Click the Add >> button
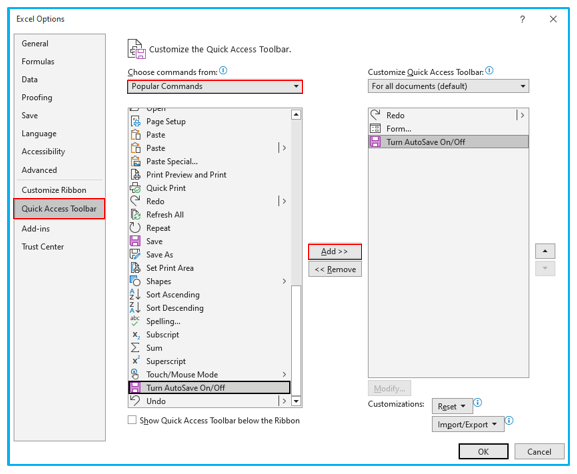The image size is (577, 474). coord(335,252)
